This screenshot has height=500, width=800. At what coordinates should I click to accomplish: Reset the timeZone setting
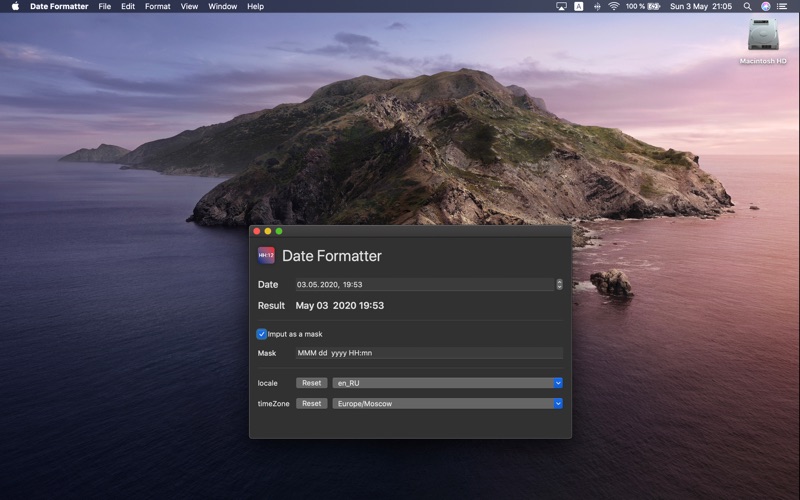click(312, 403)
